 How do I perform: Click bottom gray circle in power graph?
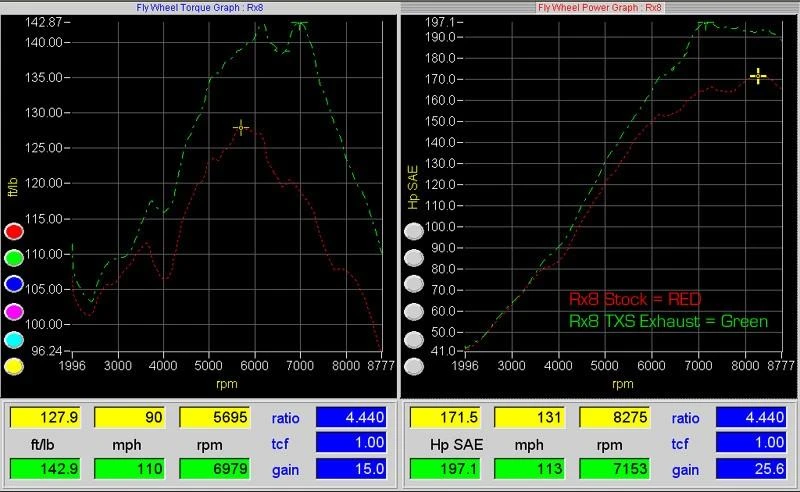click(413, 366)
